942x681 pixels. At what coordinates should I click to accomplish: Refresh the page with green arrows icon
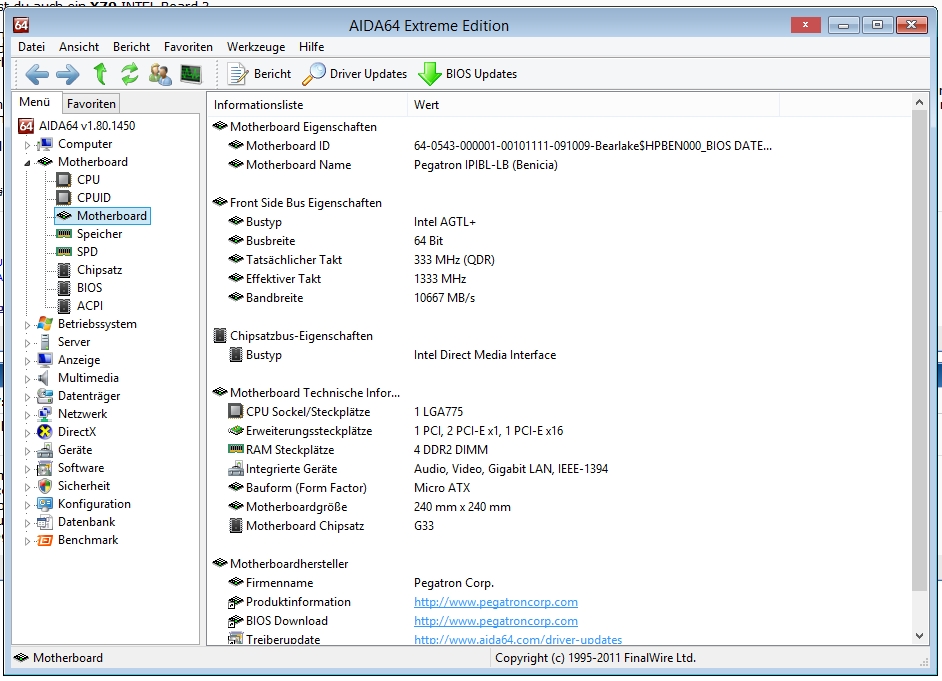coord(130,74)
